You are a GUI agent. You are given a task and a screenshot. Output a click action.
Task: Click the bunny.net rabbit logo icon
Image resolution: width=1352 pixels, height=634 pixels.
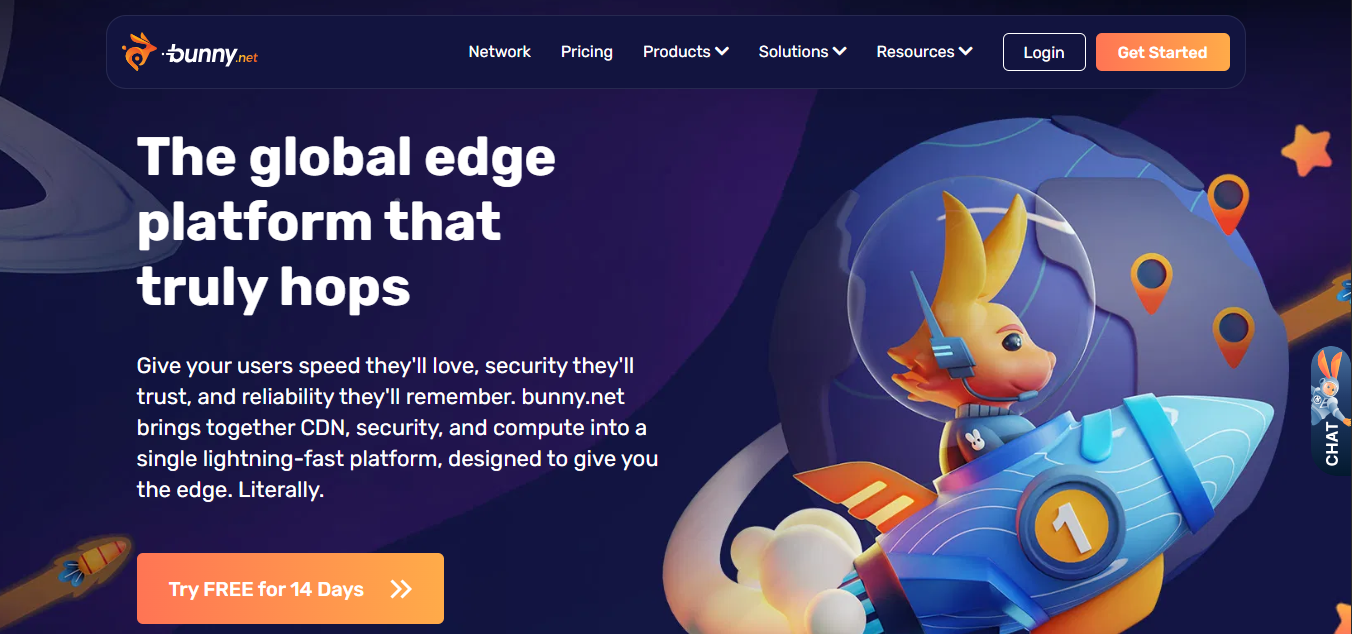tap(139, 51)
